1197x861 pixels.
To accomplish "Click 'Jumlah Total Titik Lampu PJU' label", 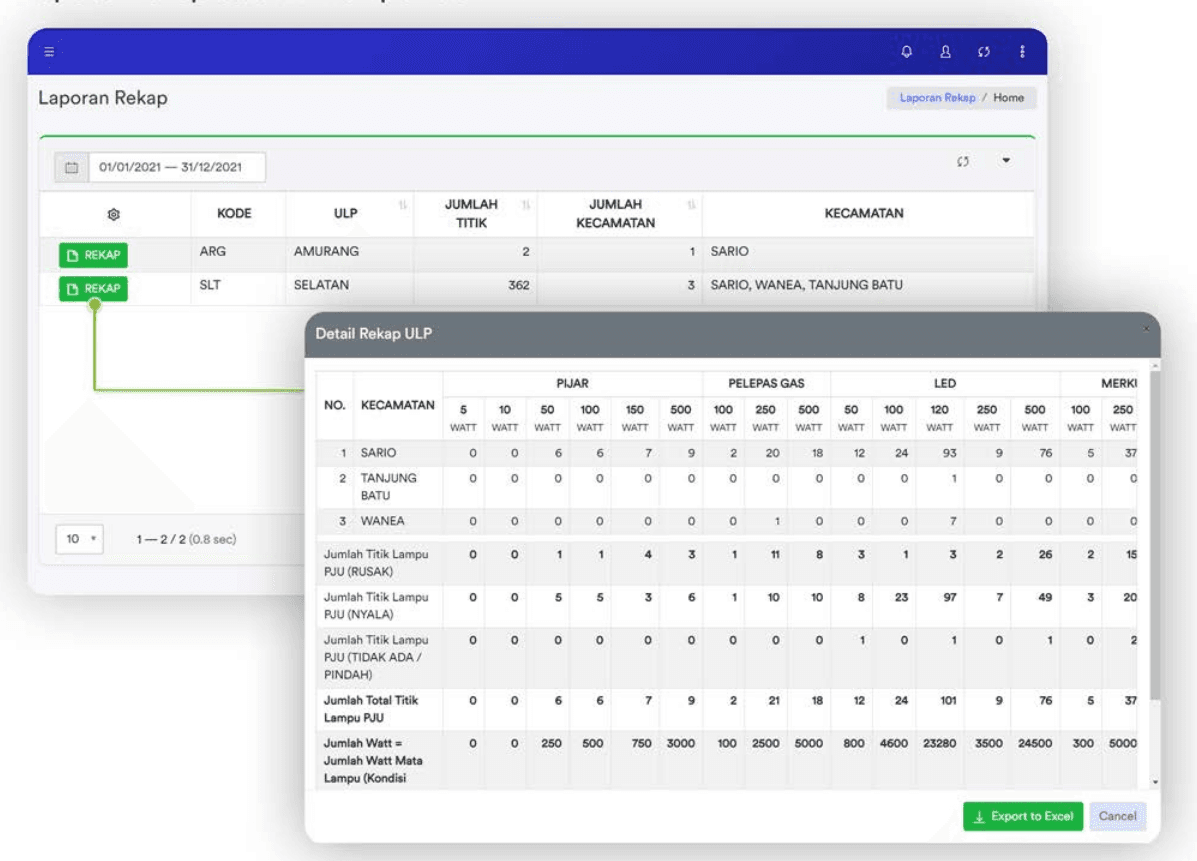I will (x=371, y=709).
